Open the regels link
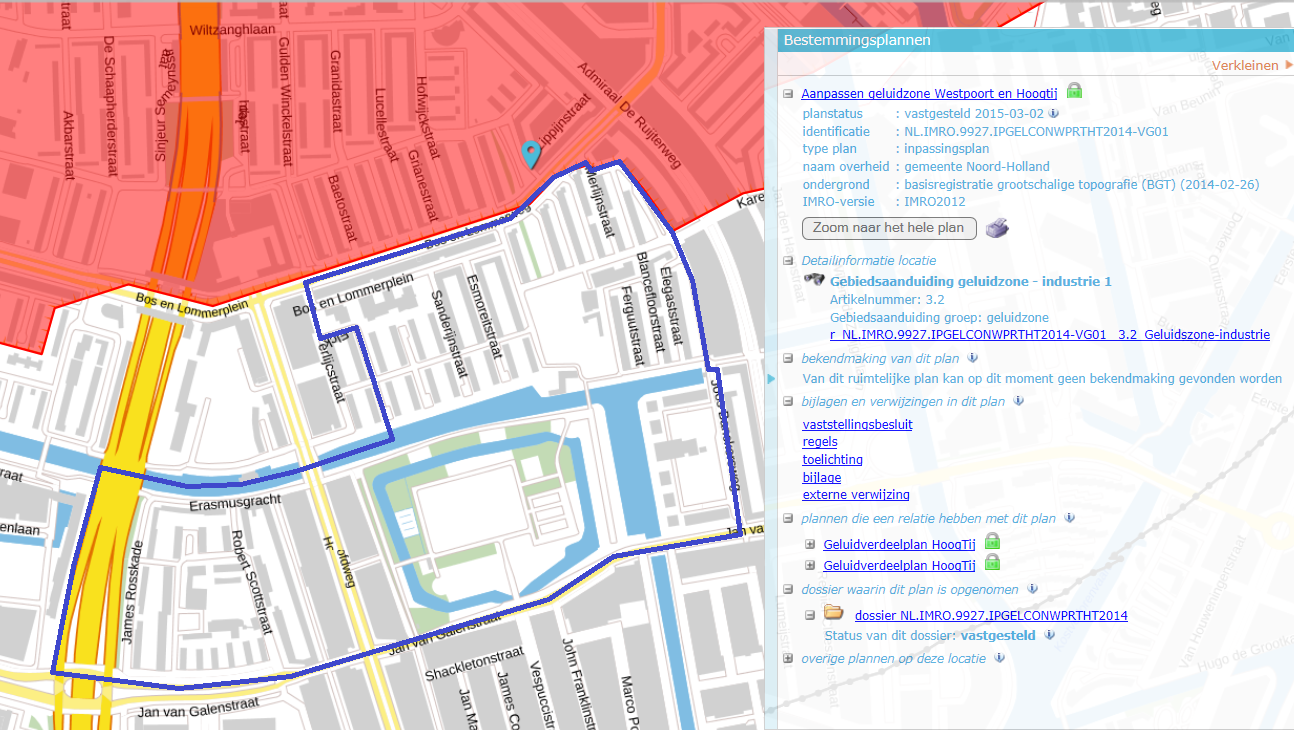 [820, 442]
